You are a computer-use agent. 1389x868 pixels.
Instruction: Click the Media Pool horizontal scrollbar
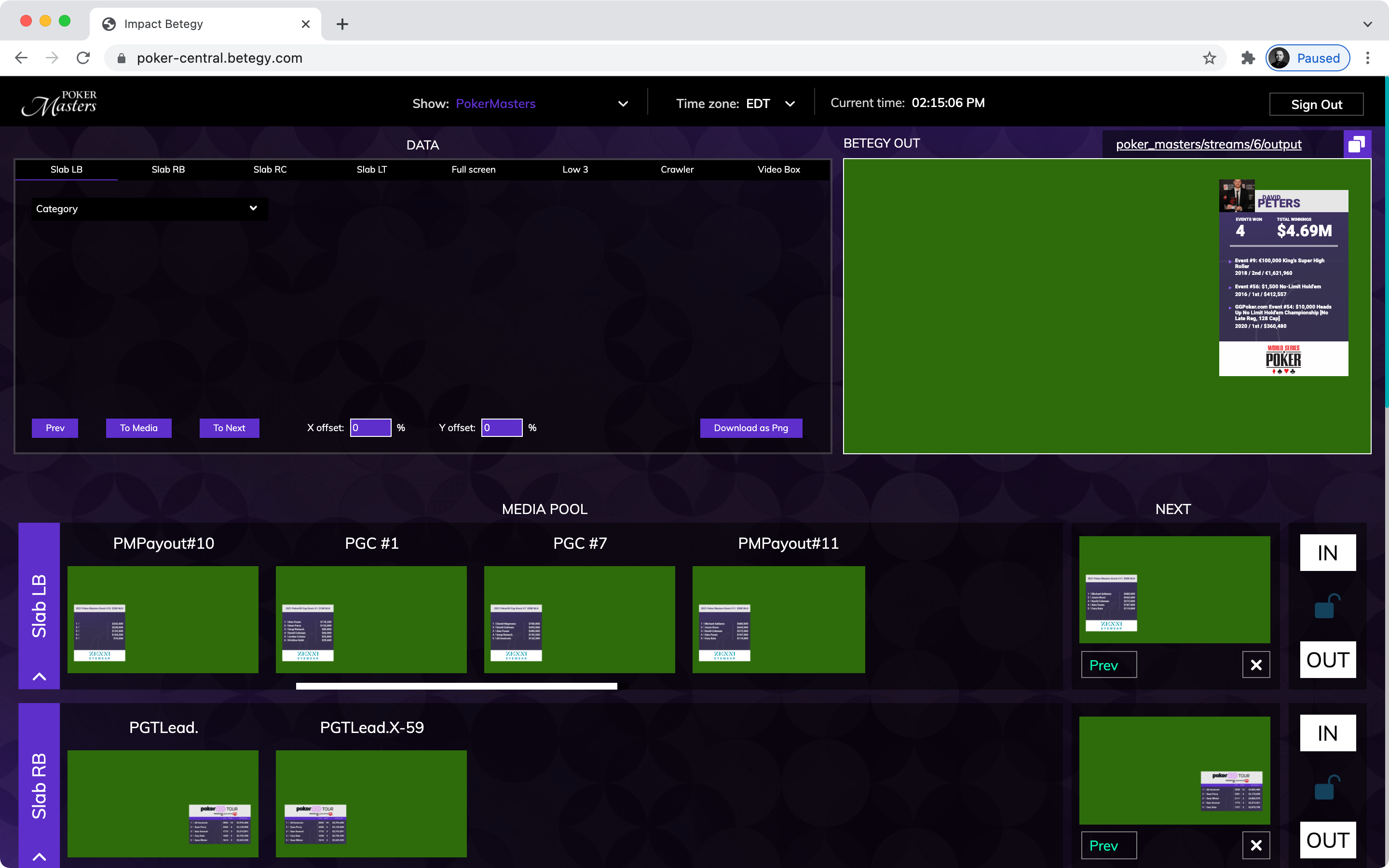coord(456,686)
